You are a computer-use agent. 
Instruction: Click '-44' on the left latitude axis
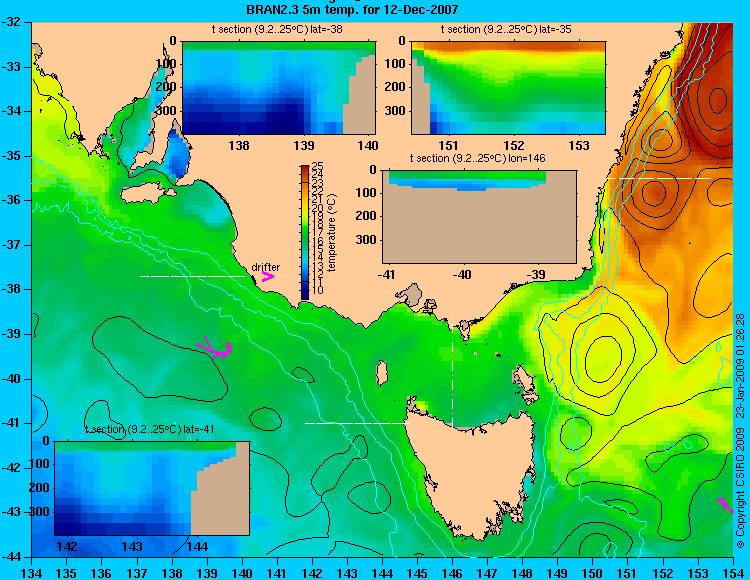click(12, 557)
